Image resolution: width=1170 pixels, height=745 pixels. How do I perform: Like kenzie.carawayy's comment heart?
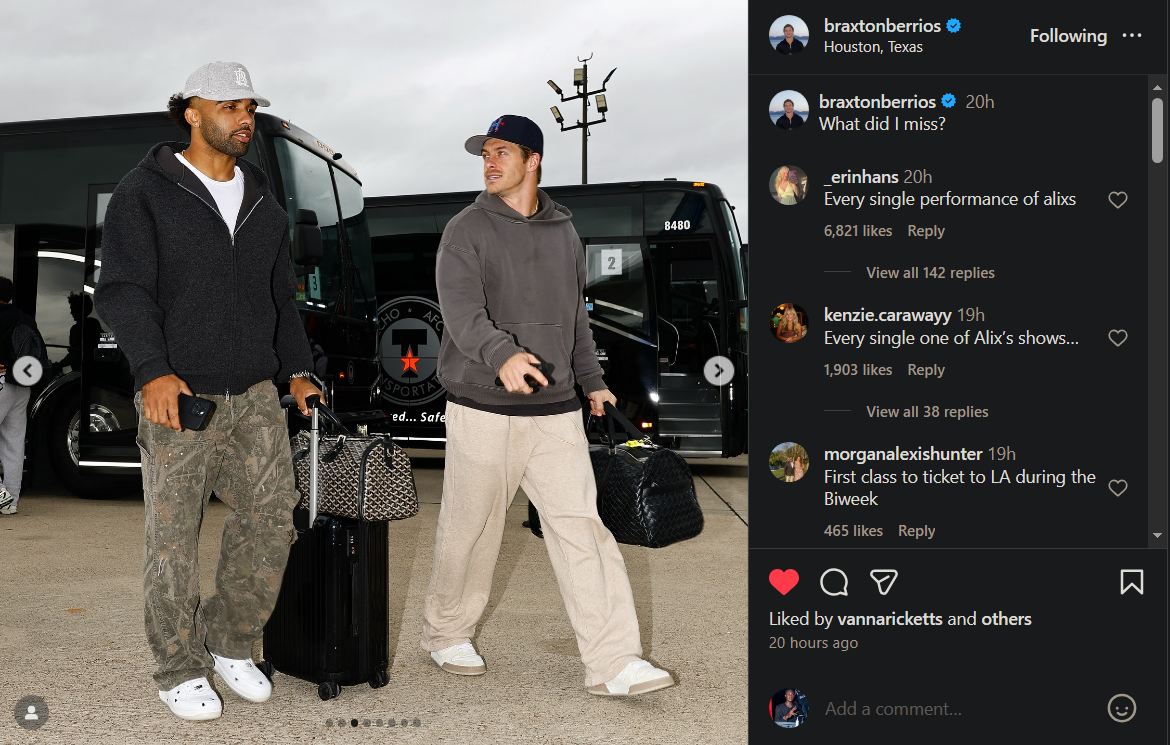click(1117, 337)
